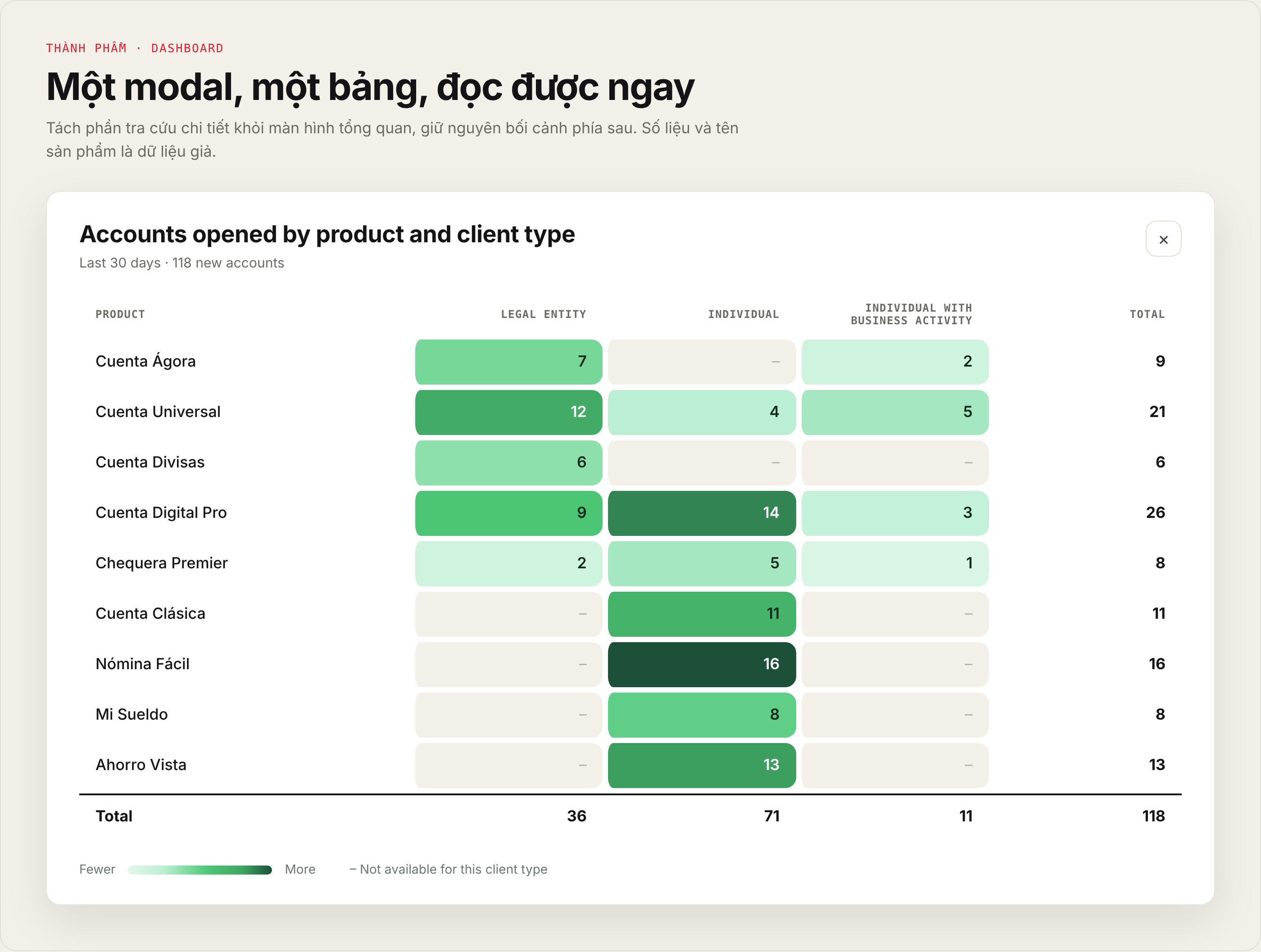Viewport: 1261px width, 952px height.
Task: Click Mi Sueldo Individual cell 8
Action: coord(702,715)
